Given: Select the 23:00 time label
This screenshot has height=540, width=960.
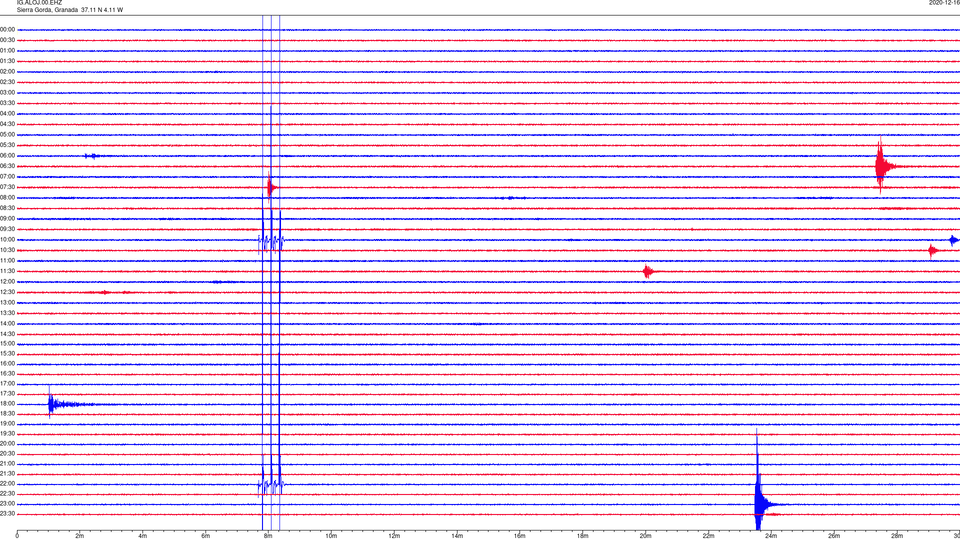Looking at the screenshot, I should 7,504.
